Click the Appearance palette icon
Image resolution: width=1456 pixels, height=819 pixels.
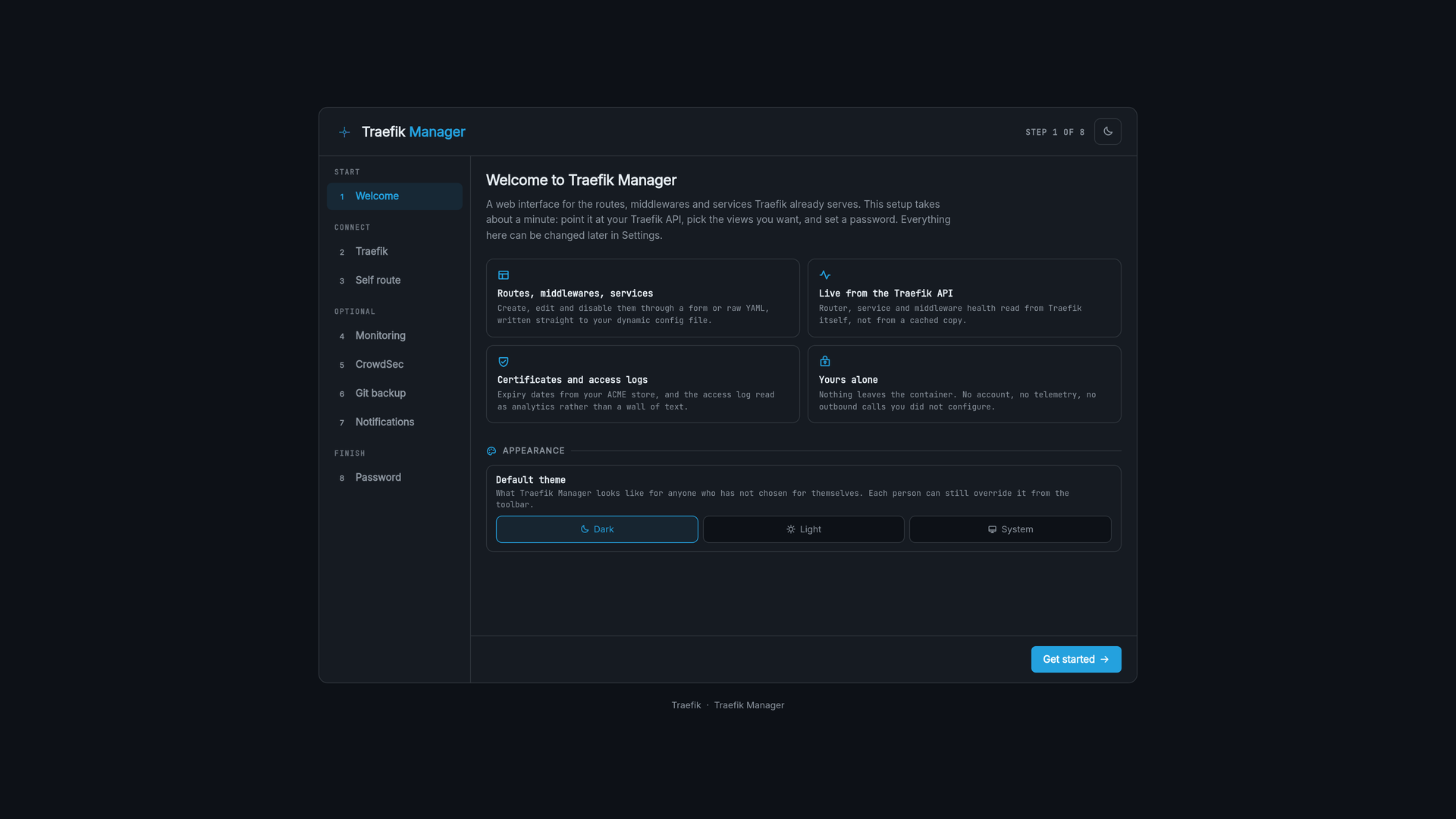point(491,451)
